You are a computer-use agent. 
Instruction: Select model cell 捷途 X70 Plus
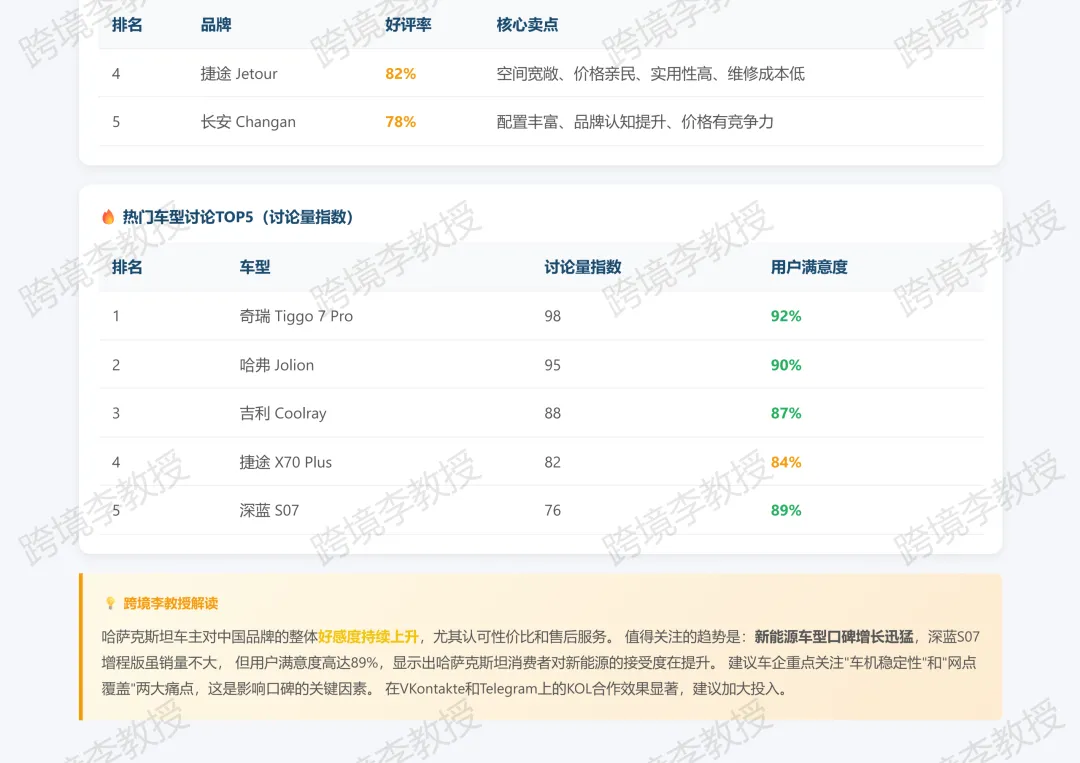click(x=286, y=462)
